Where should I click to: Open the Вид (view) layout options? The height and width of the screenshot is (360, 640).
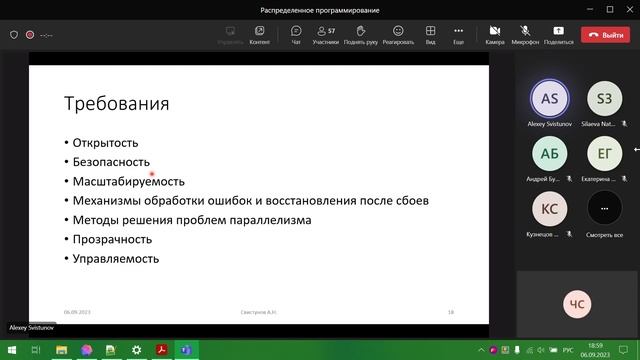430,35
